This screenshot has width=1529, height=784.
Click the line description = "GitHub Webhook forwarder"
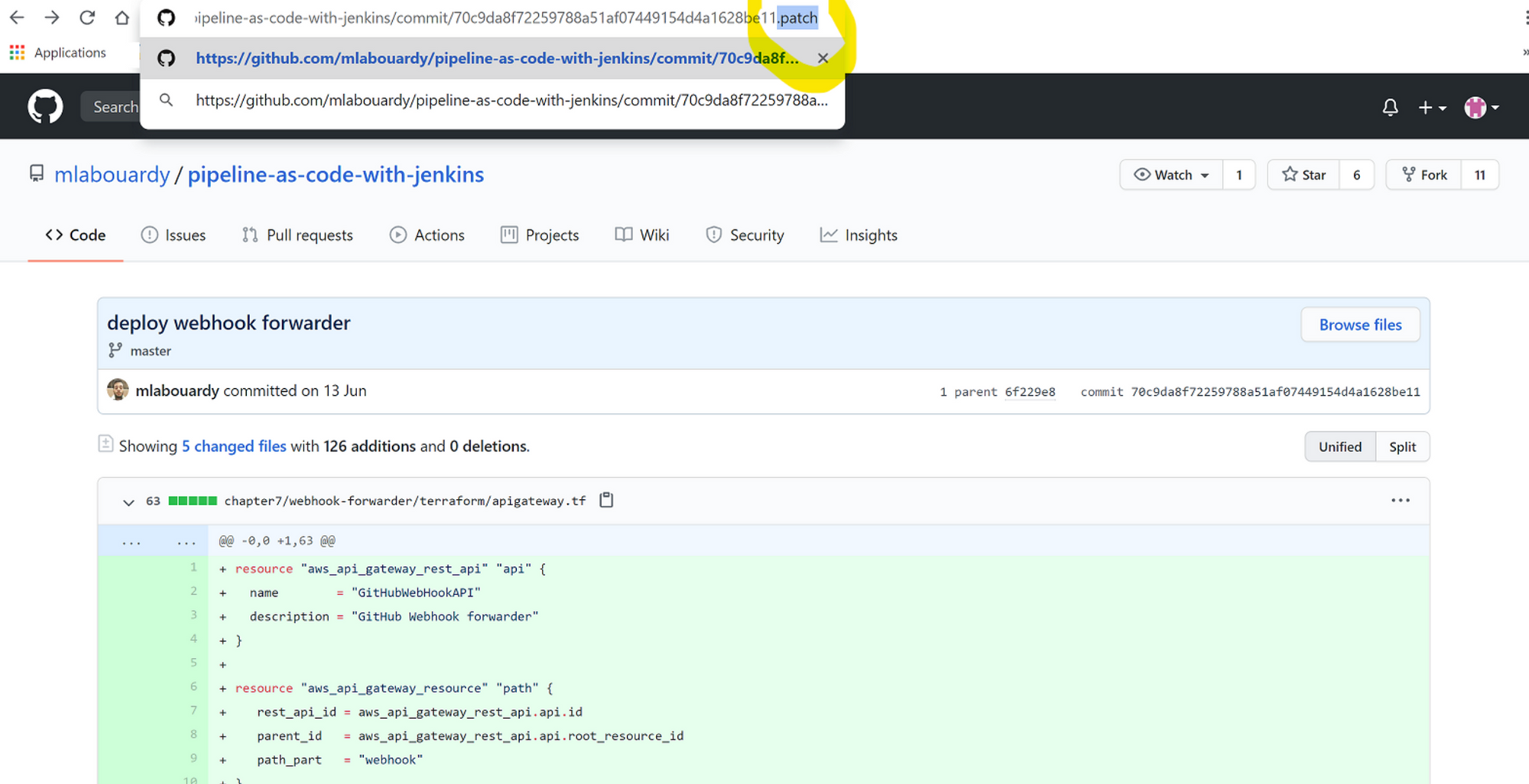394,617
